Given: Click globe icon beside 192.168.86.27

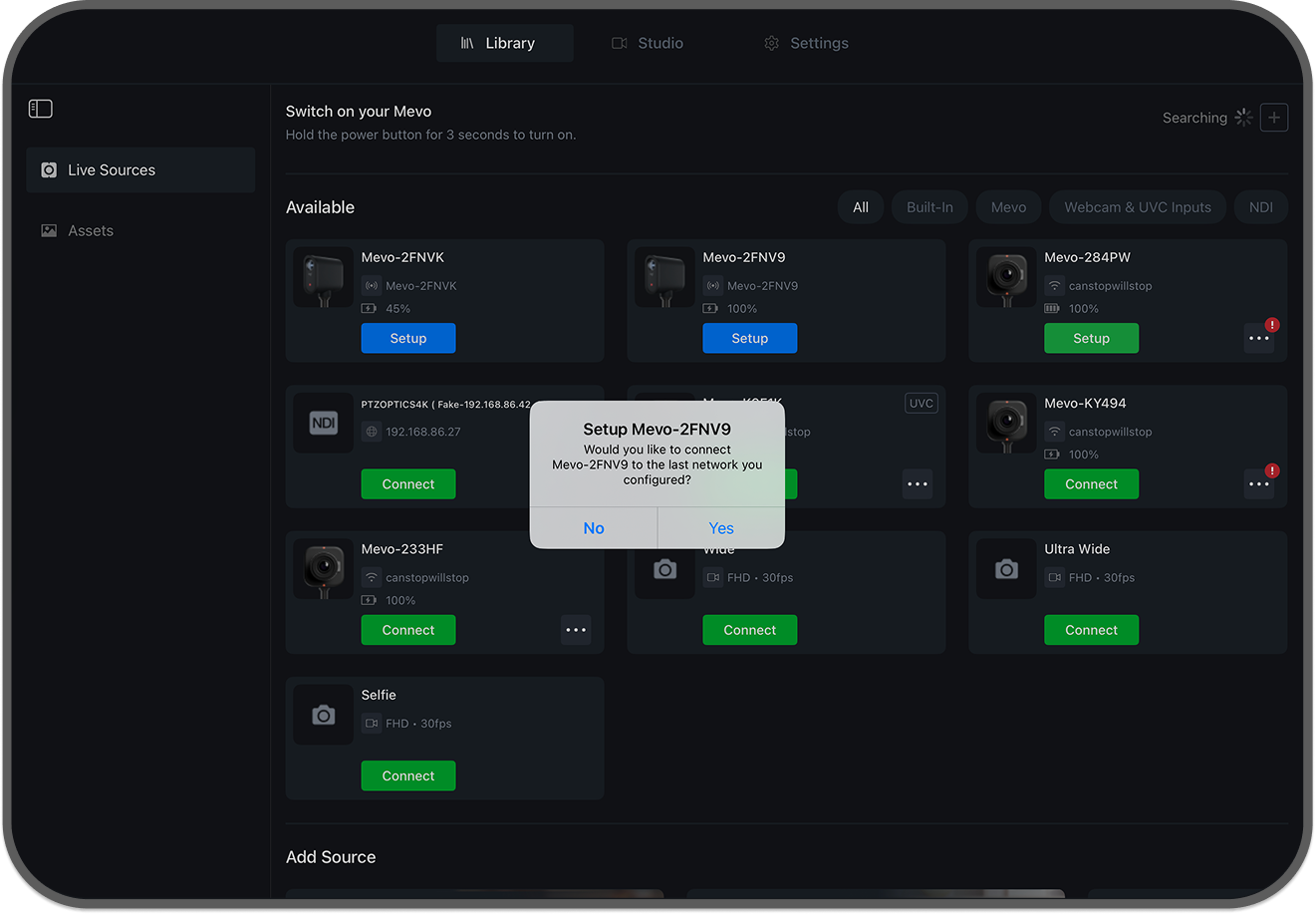Looking at the screenshot, I should coord(372,432).
